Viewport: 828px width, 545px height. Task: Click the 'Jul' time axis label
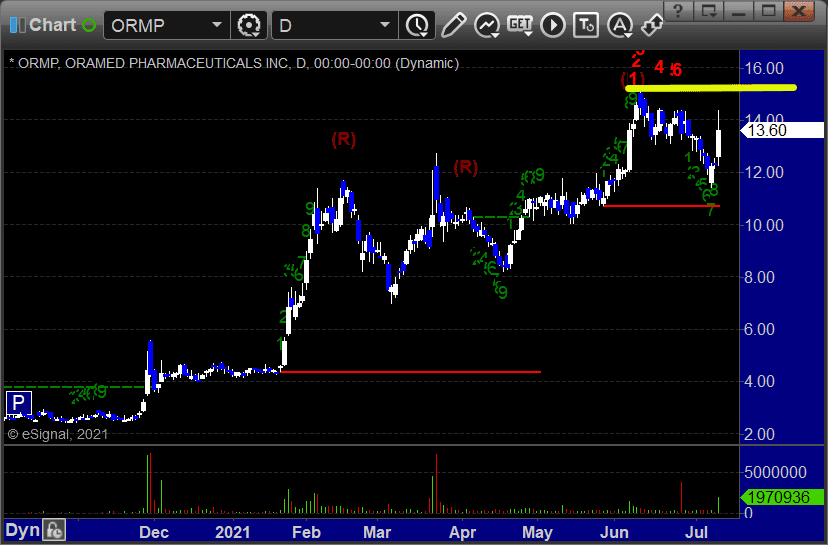pyautogui.click(x=697, y=532)
